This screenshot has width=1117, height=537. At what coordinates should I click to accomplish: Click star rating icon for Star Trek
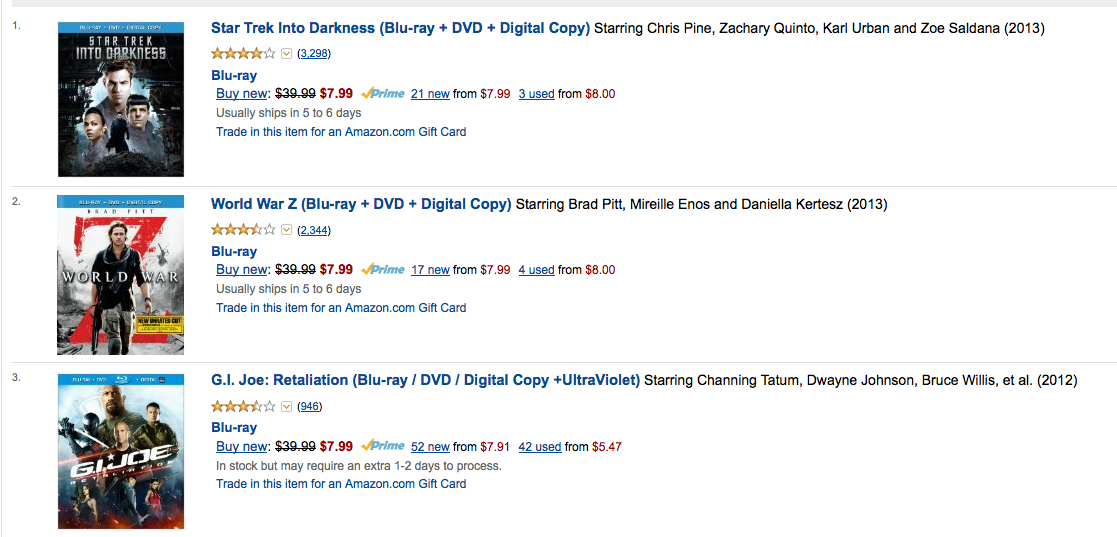(x=243, y=53)
